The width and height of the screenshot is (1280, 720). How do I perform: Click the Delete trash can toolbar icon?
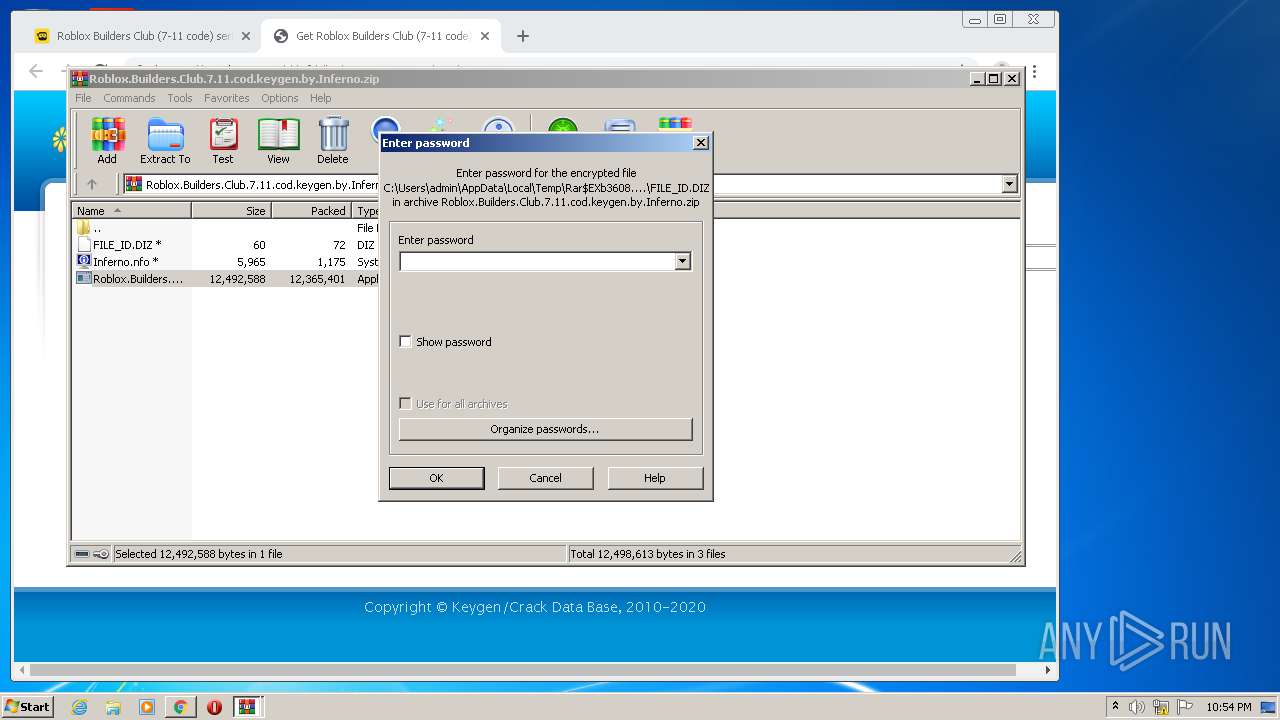point(333,141)
